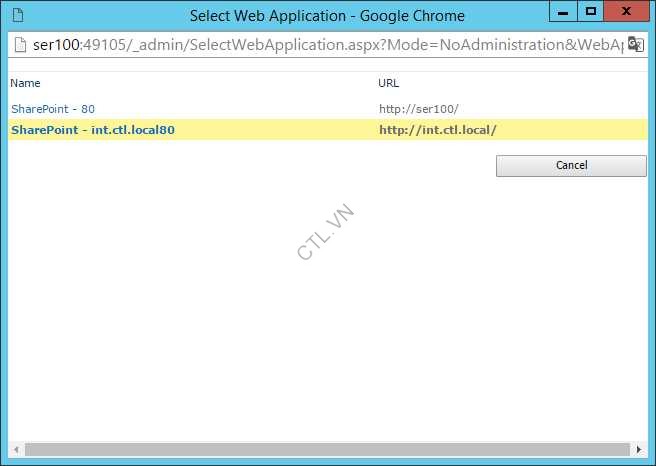The image size is (656, 466).
Task: Maximize the Select Web Application window
Action: [x=591, y=11]
